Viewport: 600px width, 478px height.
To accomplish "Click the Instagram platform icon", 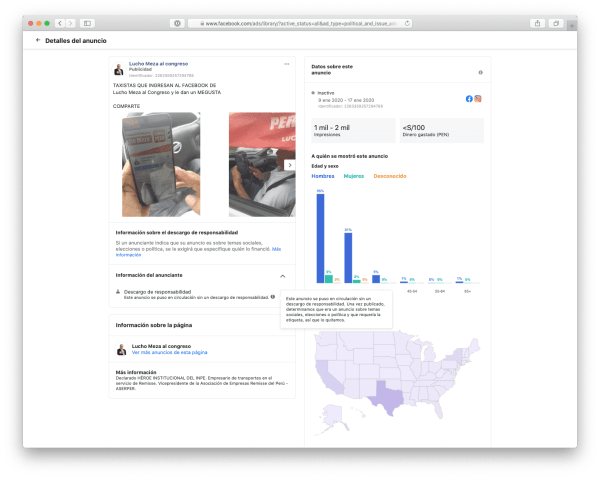I will [478, 98].
